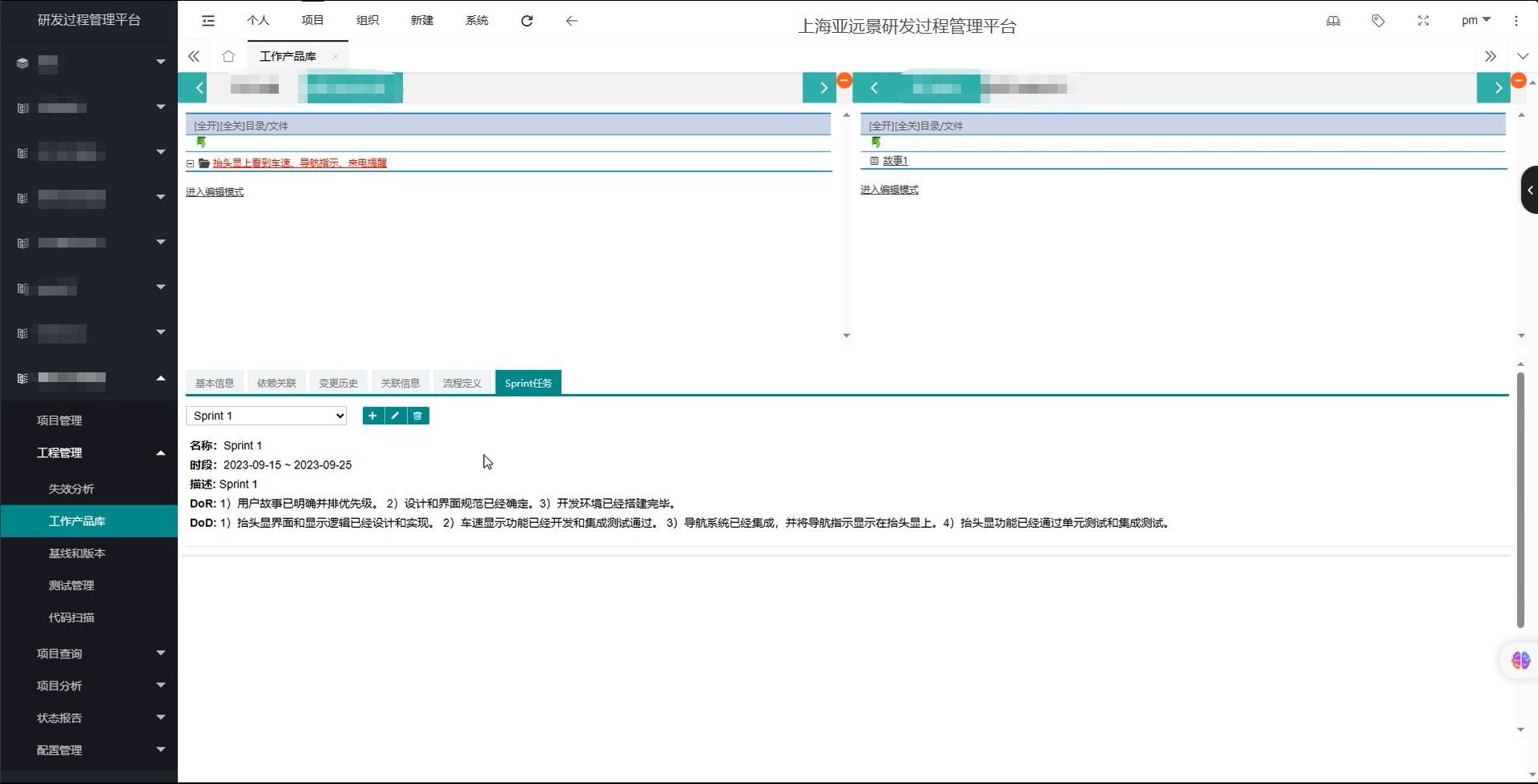Go to the home tab icon

coord(228,56)
